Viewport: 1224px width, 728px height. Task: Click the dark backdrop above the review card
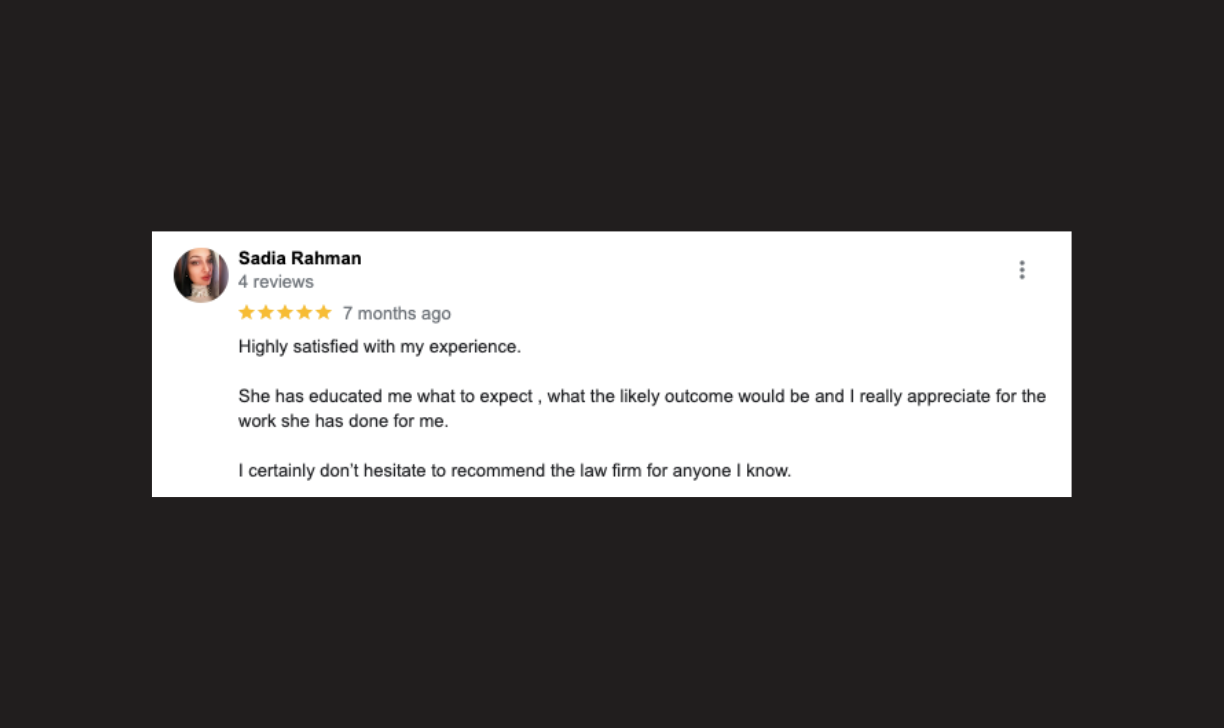pos(612,115)
